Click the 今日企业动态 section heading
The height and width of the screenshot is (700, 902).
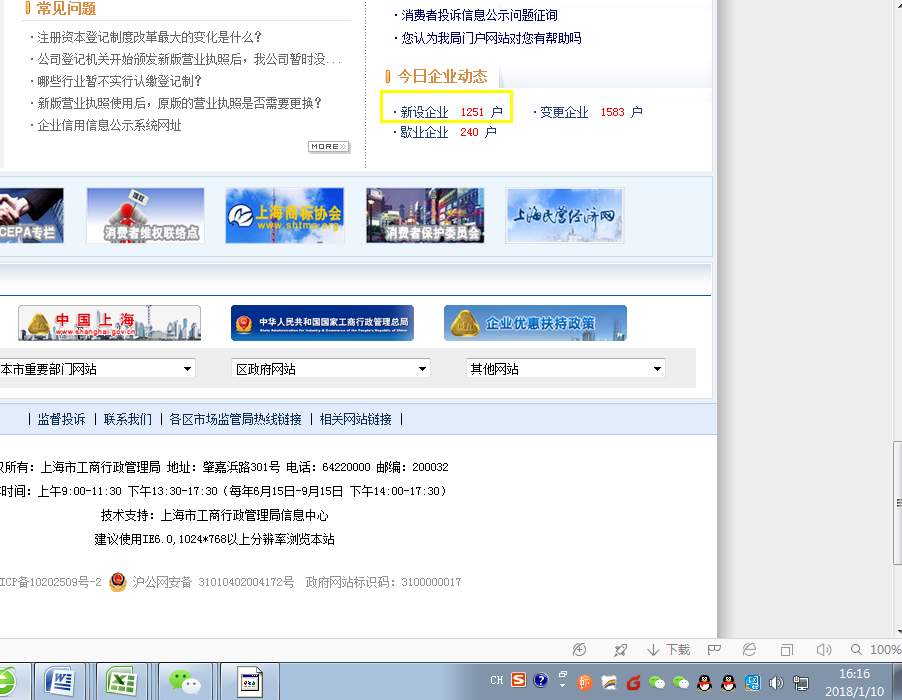(x=442, y=76)
